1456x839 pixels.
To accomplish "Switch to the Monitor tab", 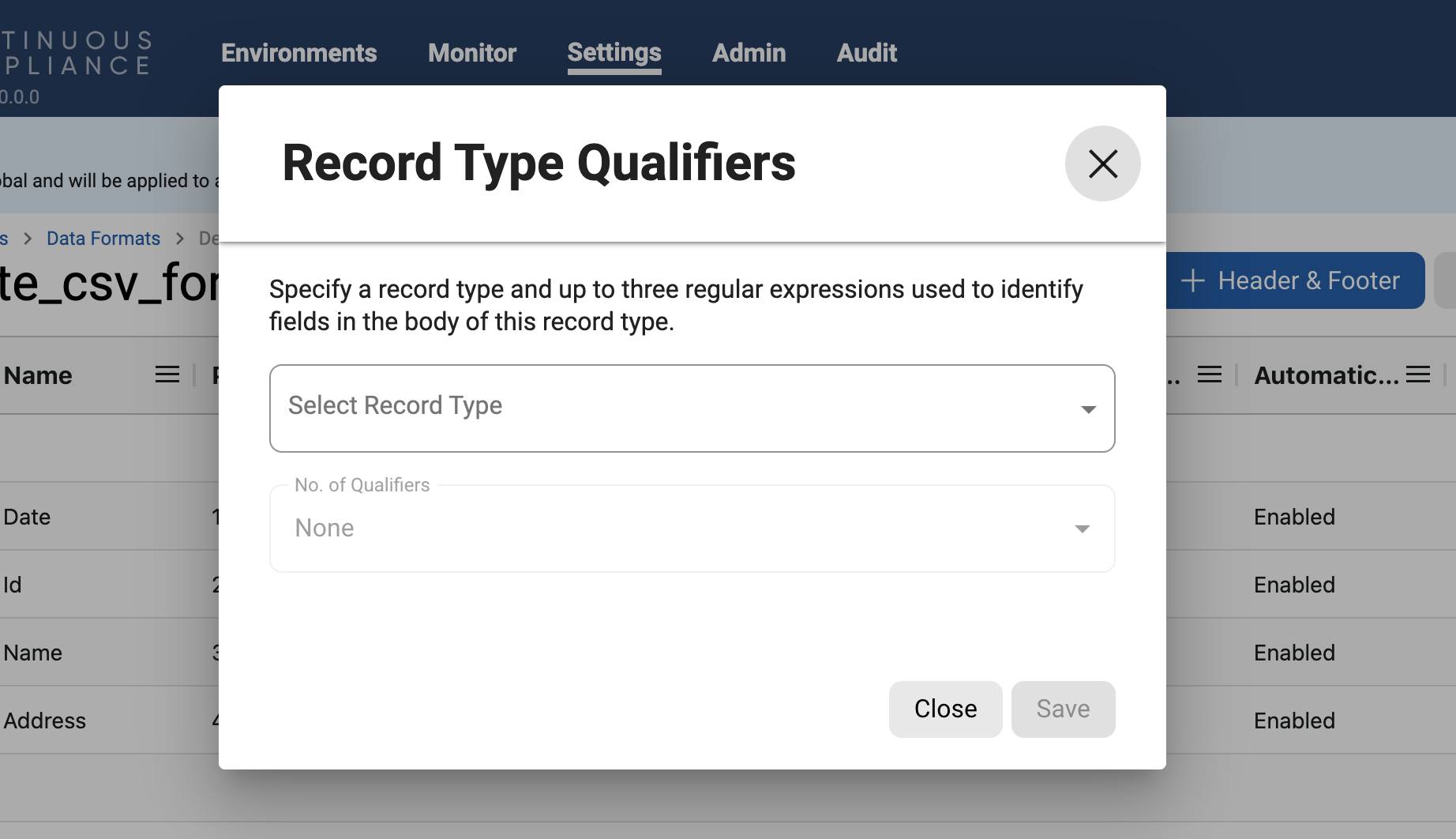I will click(471, 53).
